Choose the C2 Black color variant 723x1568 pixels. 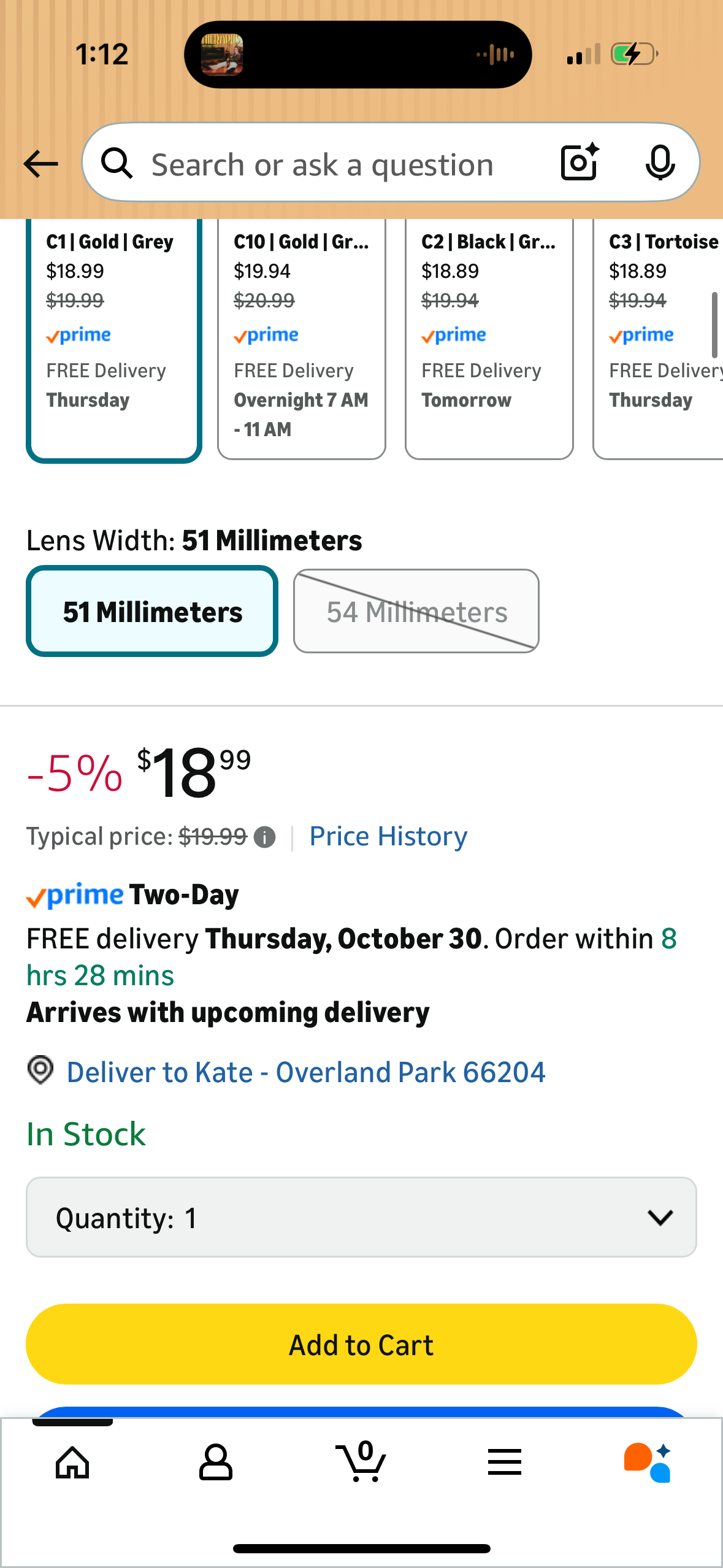coord(489,336)
